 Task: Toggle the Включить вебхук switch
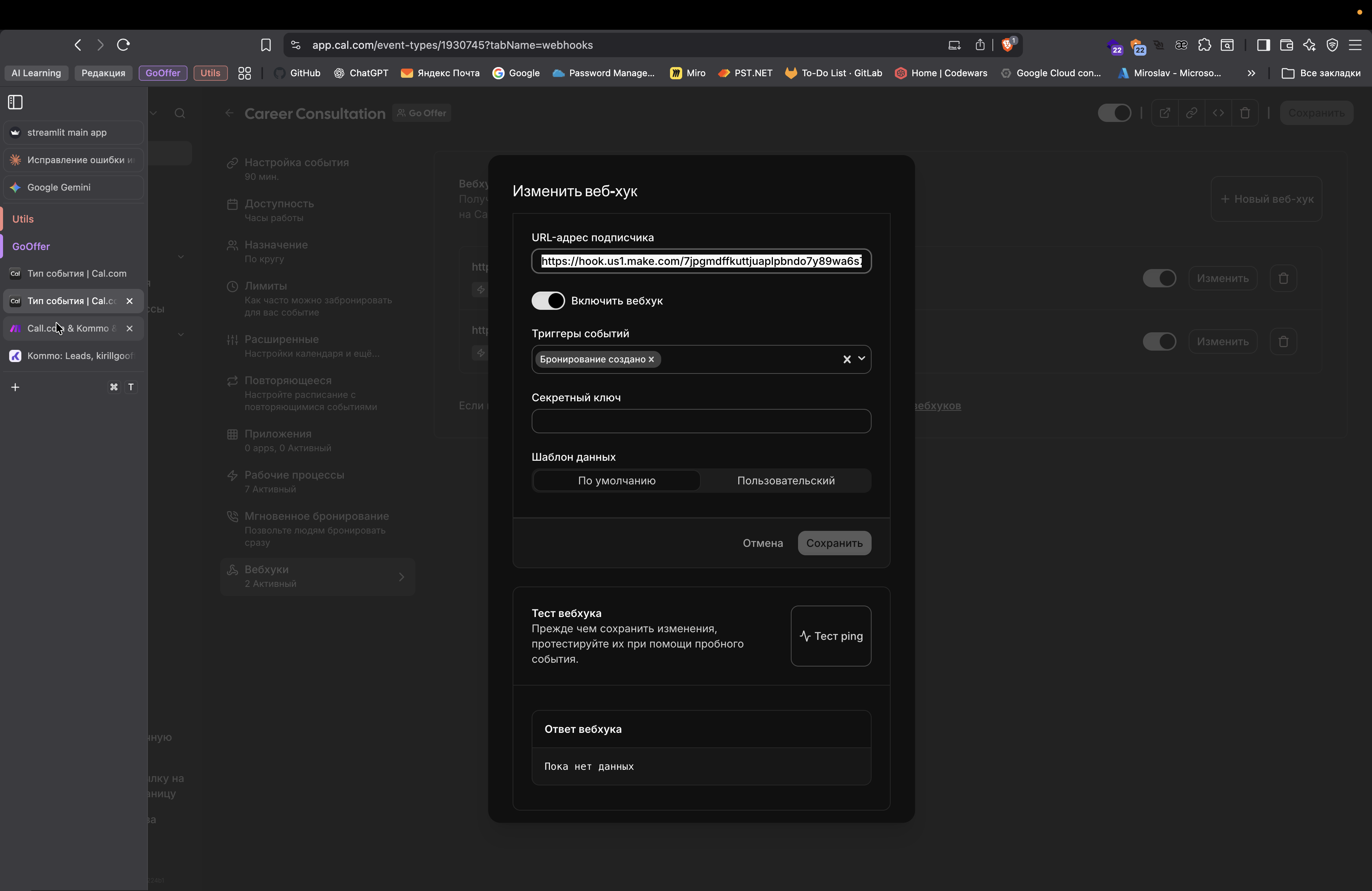[x=548, y=301]
